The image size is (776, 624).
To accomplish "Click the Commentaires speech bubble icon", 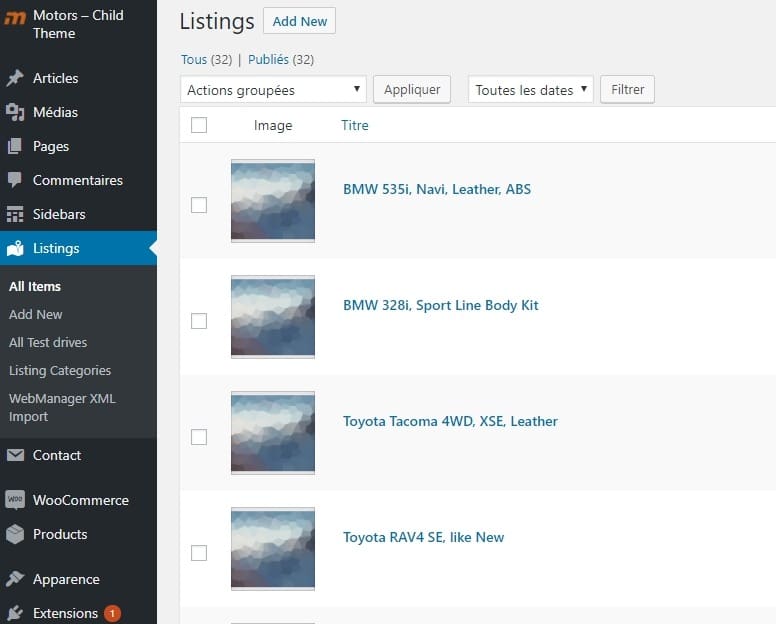I will point(15,180).
